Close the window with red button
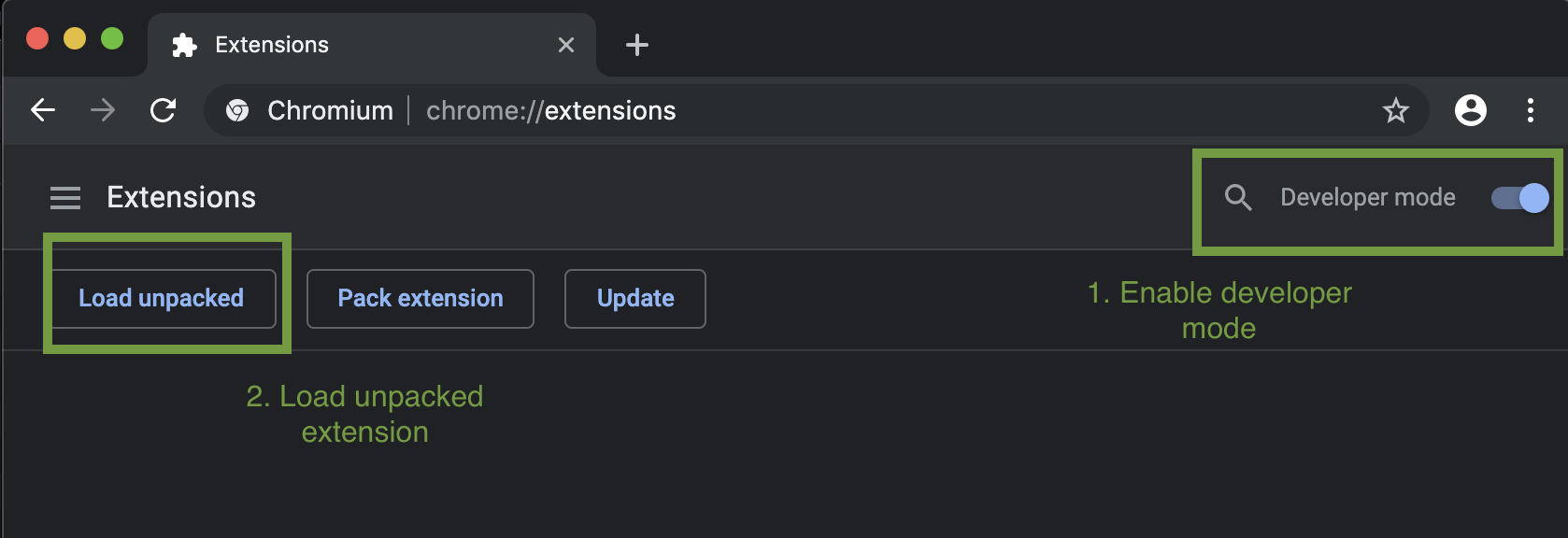1568x538 pixels. [37, 38]
